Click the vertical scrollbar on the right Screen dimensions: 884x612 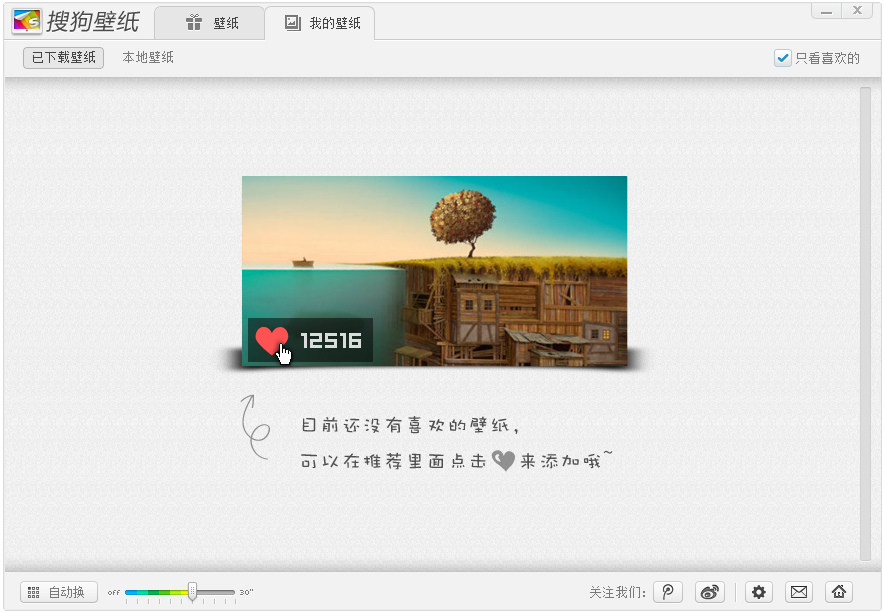pos(865,323)
